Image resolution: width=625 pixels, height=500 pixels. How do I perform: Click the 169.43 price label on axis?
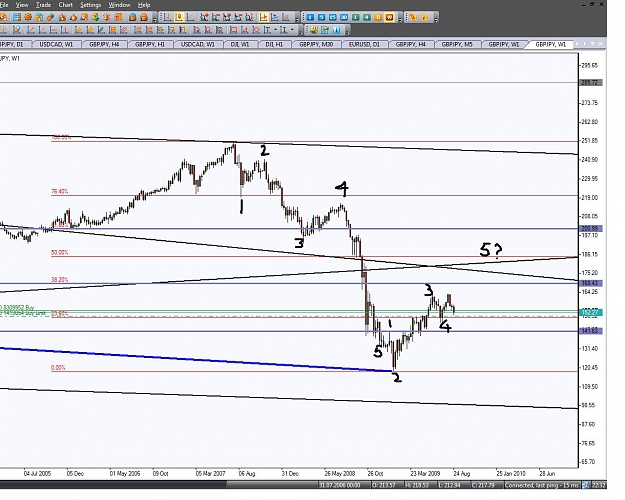(x=590, y=283)
